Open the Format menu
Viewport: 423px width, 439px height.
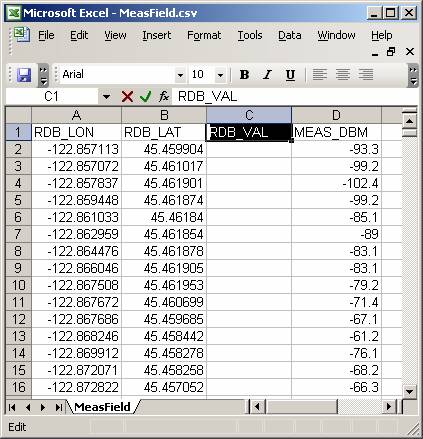(x=204, y=35)
